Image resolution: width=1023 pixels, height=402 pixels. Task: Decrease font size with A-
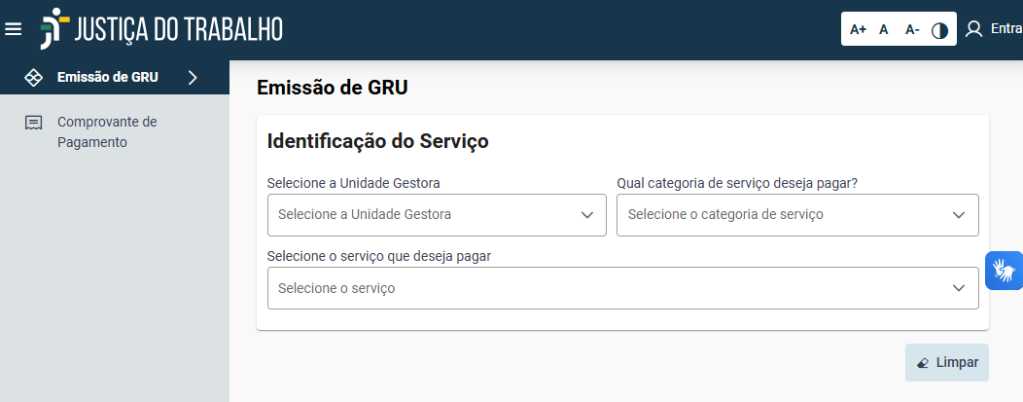coord(912,29)
